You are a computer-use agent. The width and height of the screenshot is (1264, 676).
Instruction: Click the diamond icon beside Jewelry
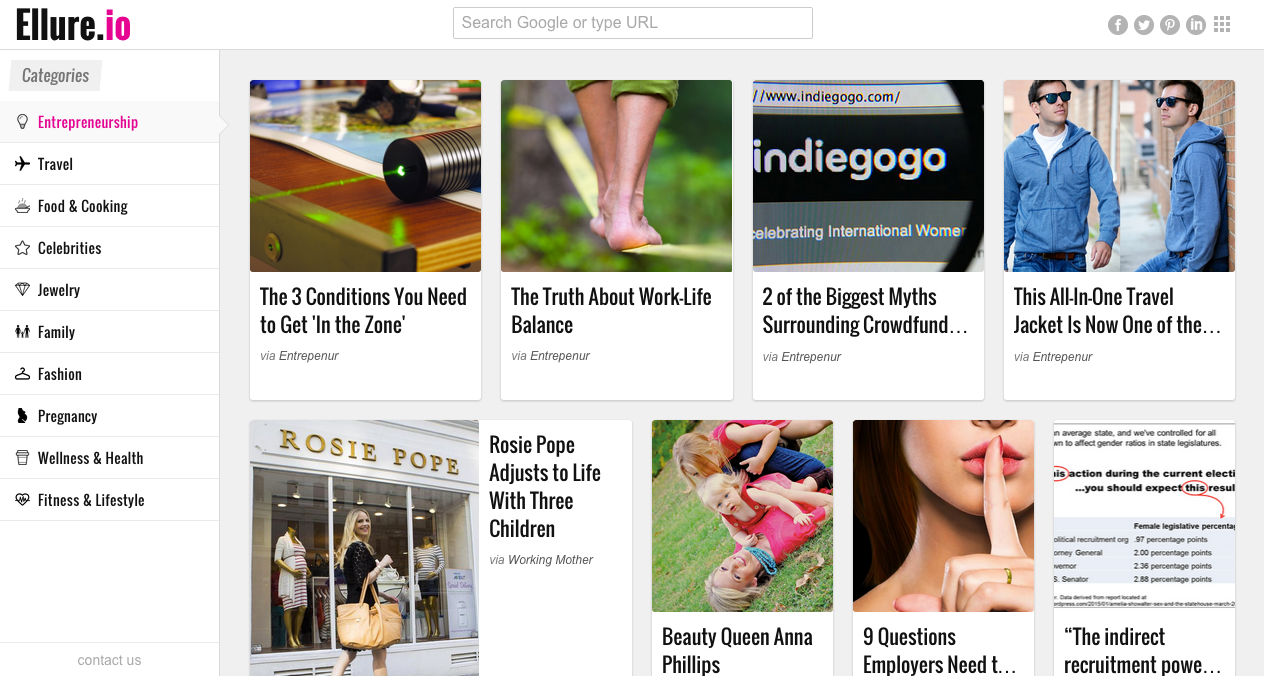click(x=22, y=290)
